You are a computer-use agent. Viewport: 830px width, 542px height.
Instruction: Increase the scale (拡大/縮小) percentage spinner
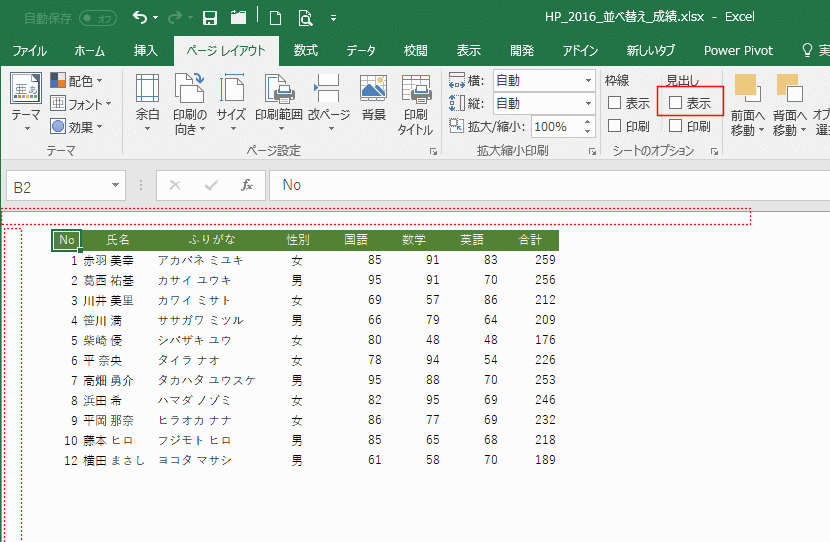588,122
